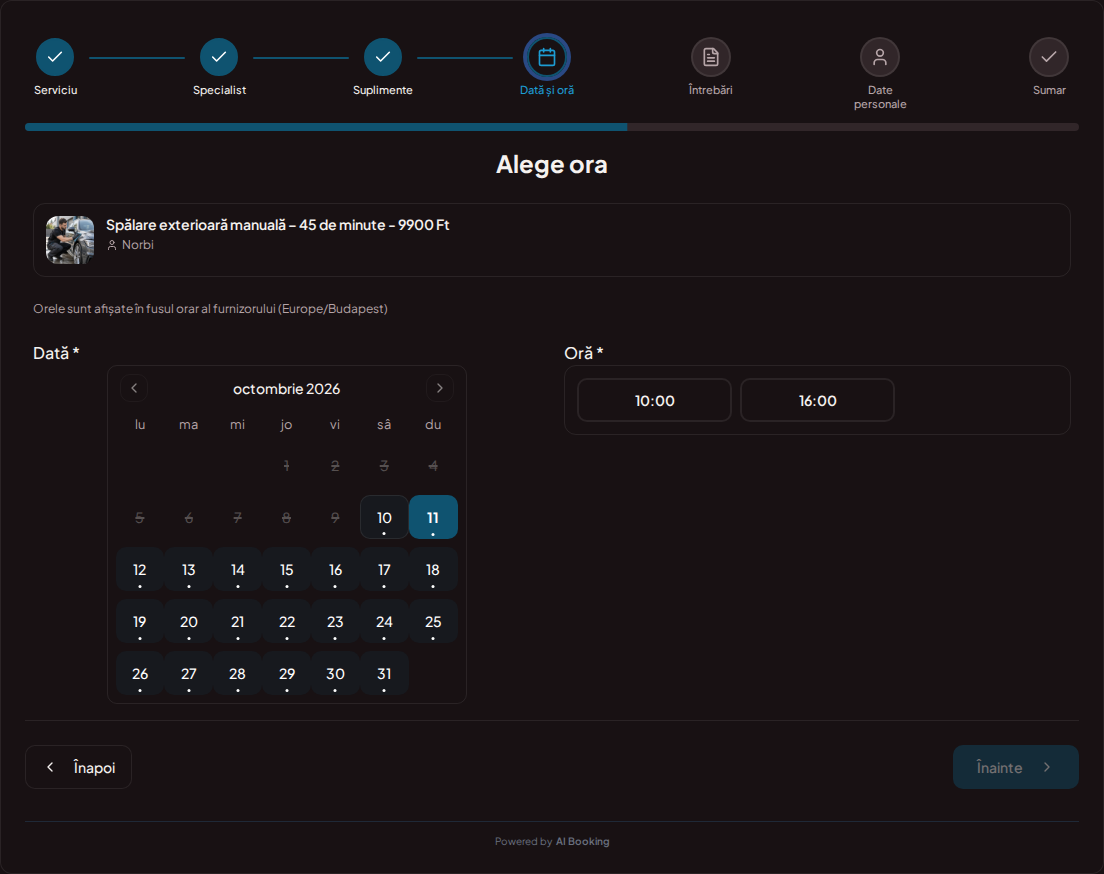
Task: Go to next month in calendar
Action: tap(440, 388)
